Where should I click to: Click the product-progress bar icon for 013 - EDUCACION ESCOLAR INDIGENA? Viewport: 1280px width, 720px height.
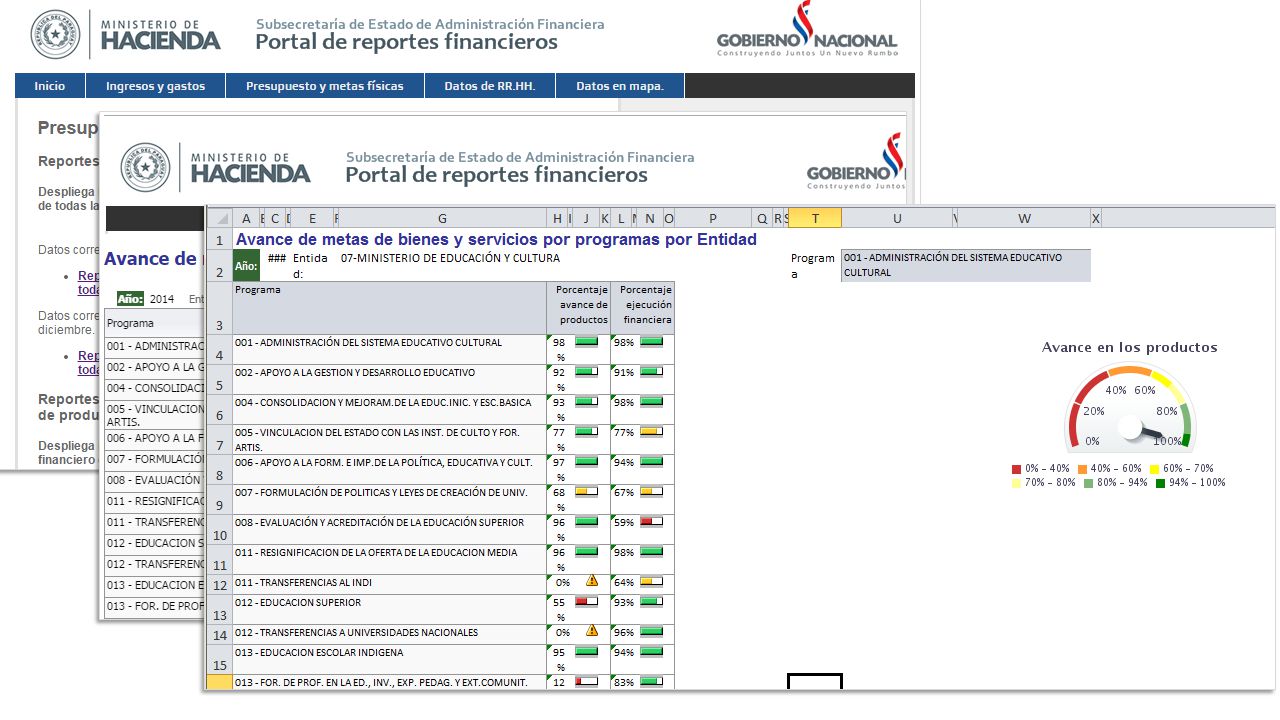586,652
